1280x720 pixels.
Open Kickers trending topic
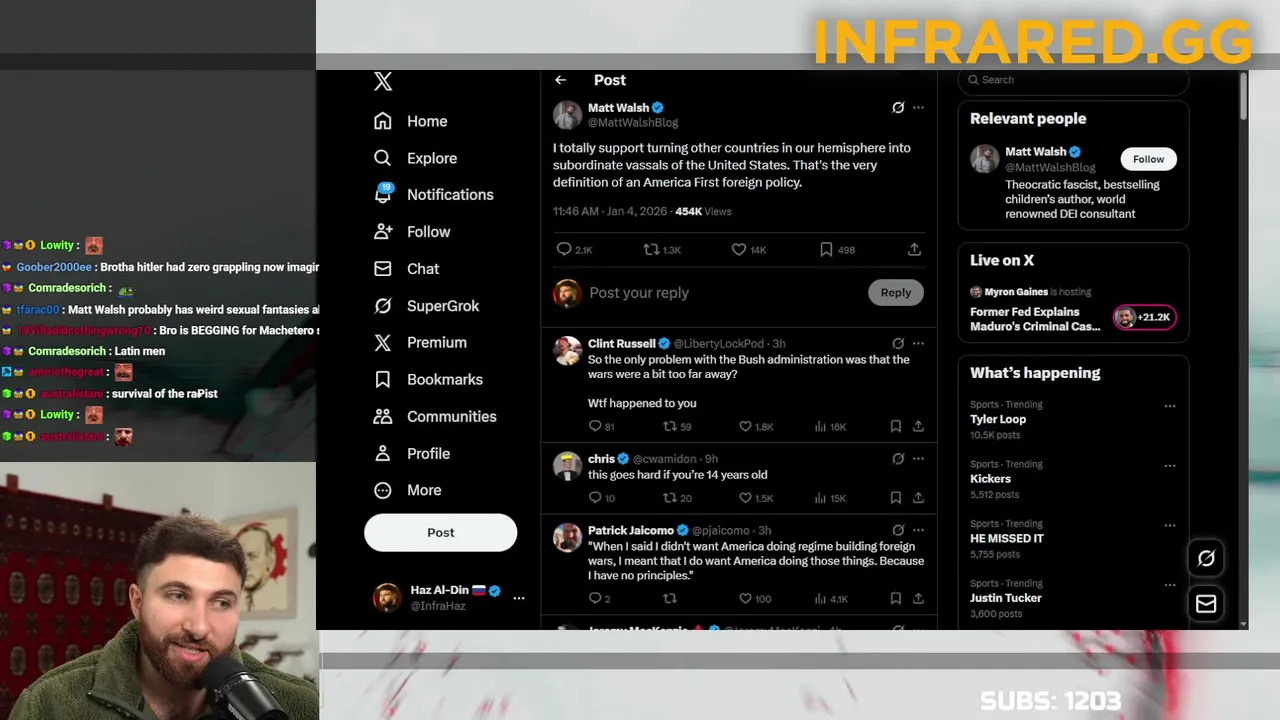point(990,479)
